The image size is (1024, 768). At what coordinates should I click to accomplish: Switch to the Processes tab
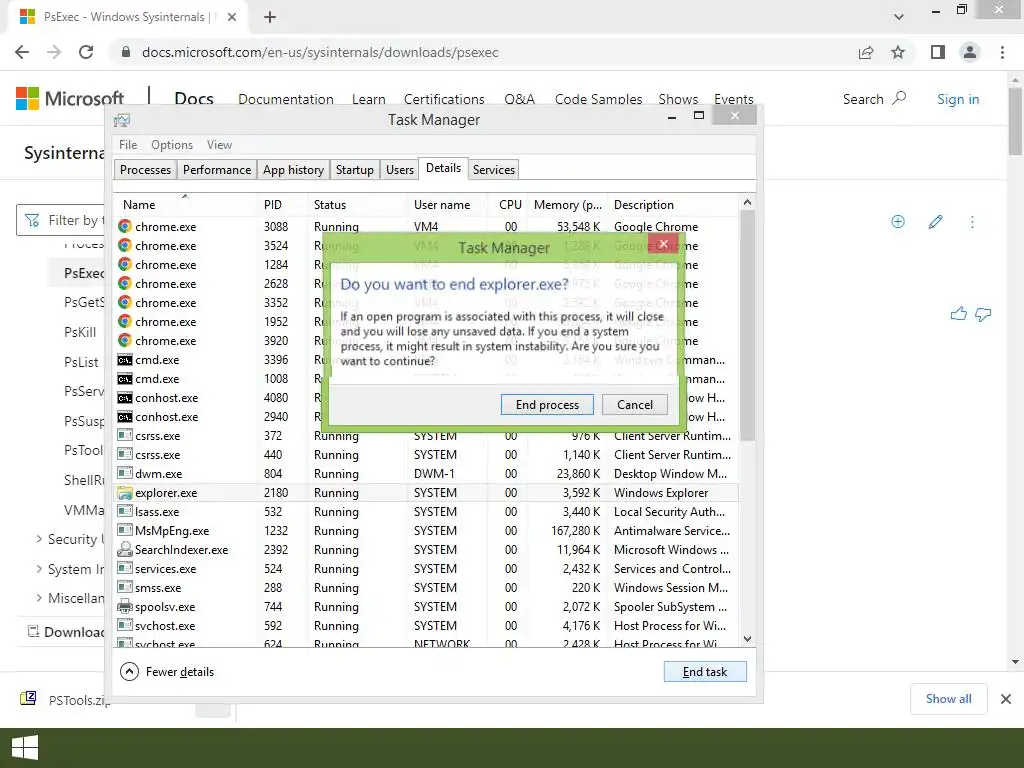tap(145, 170)
